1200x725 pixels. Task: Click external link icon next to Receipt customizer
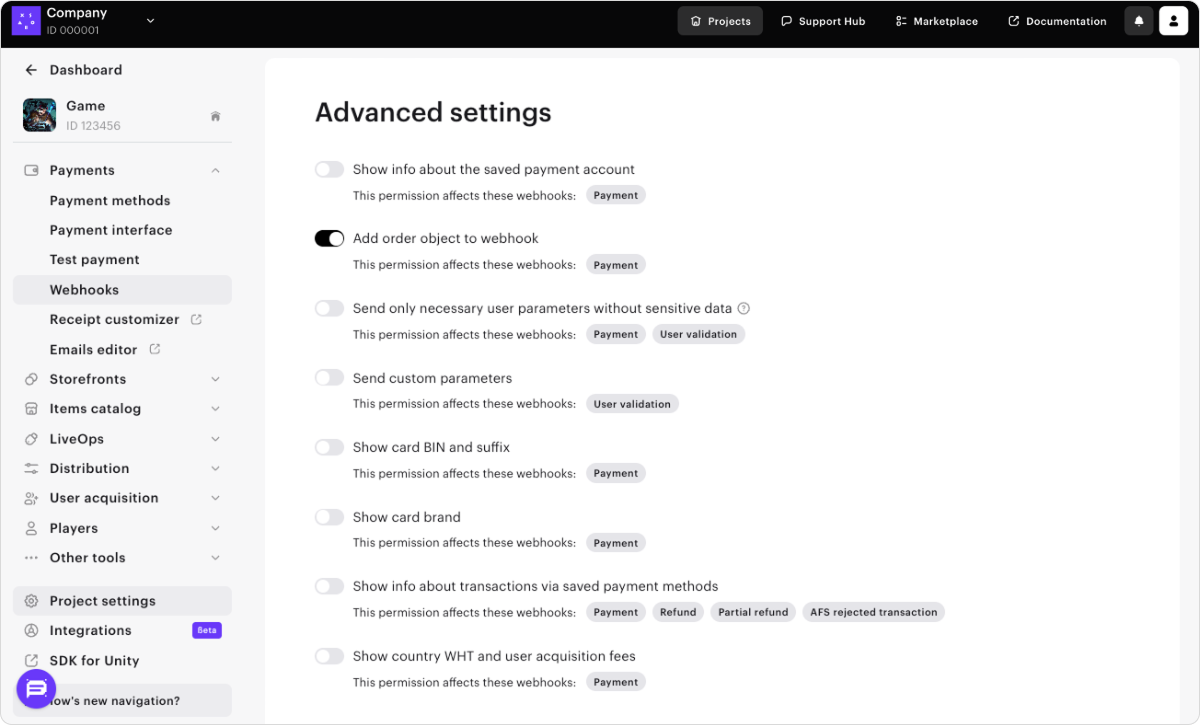tap(196, 320)
